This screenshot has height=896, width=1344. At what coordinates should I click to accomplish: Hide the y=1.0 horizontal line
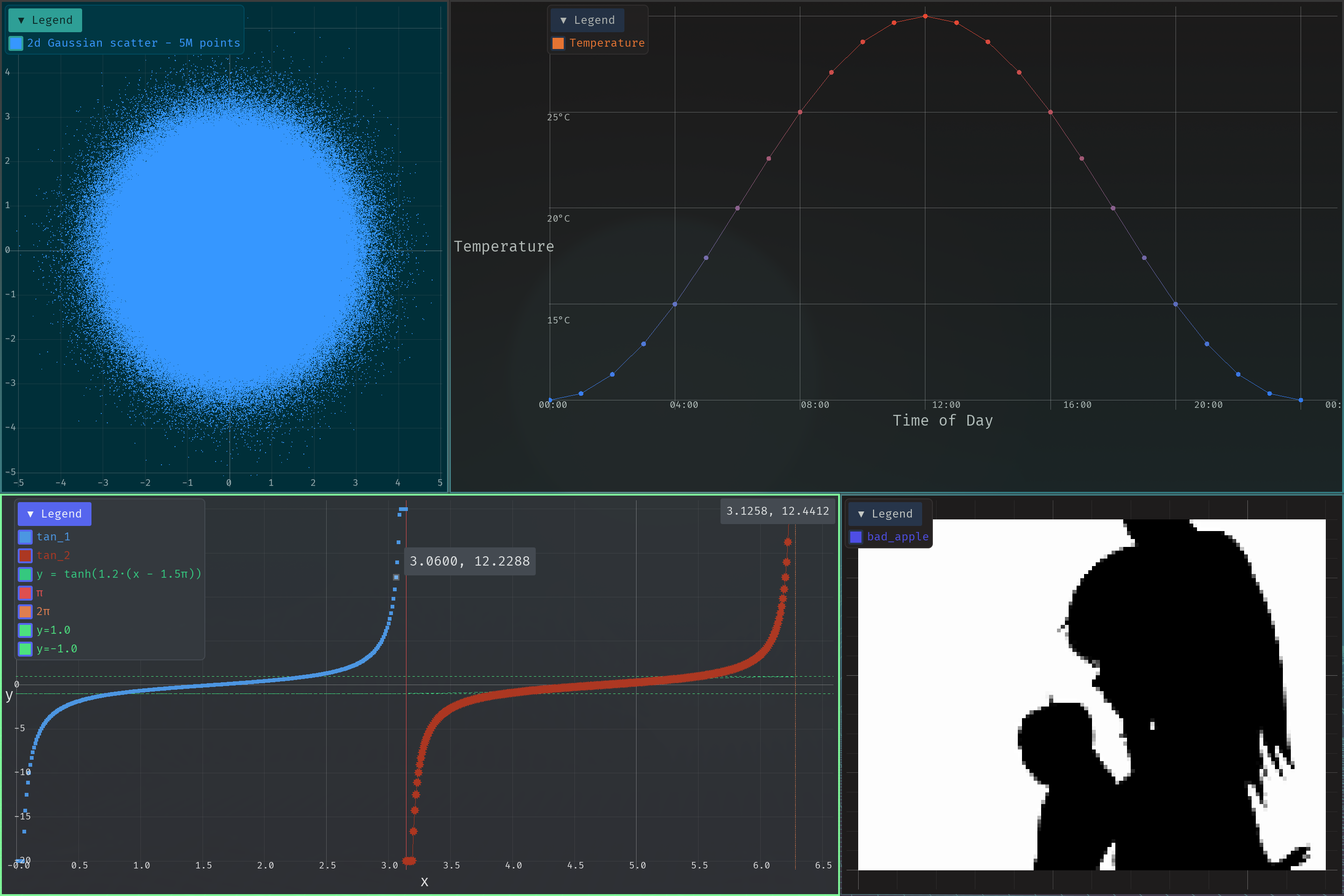click(25, 630)
